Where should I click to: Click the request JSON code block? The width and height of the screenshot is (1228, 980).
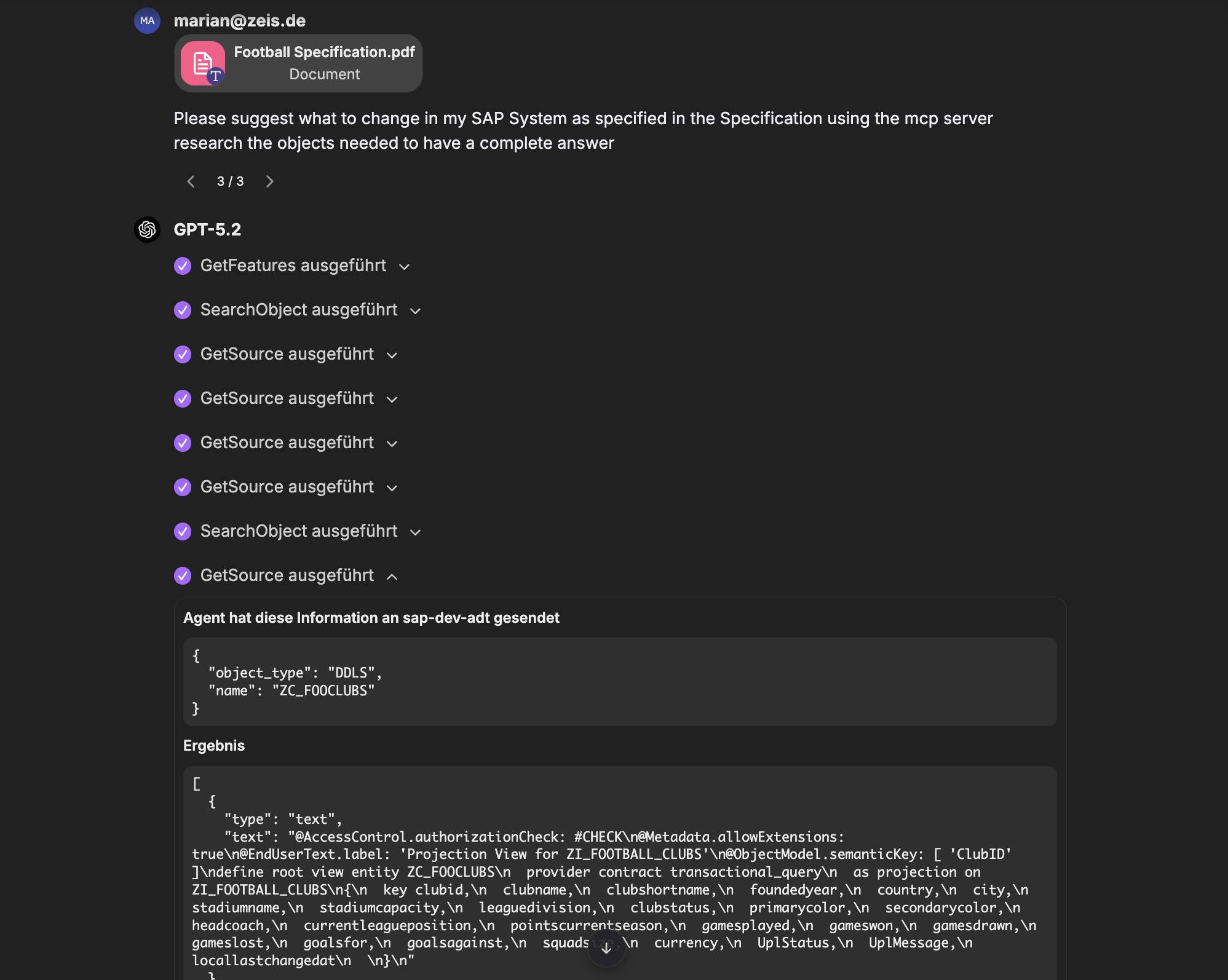[x=619, y=682]
